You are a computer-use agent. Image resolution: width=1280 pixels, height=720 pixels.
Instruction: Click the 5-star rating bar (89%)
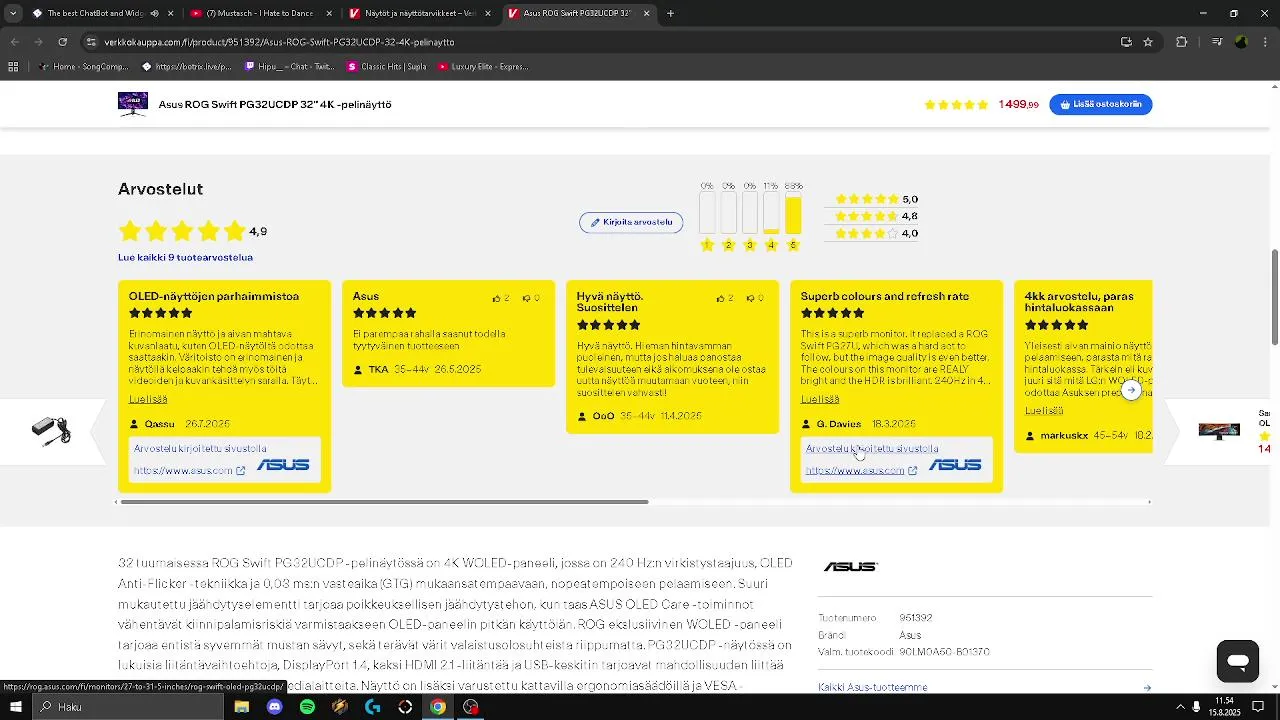[793, 213]
